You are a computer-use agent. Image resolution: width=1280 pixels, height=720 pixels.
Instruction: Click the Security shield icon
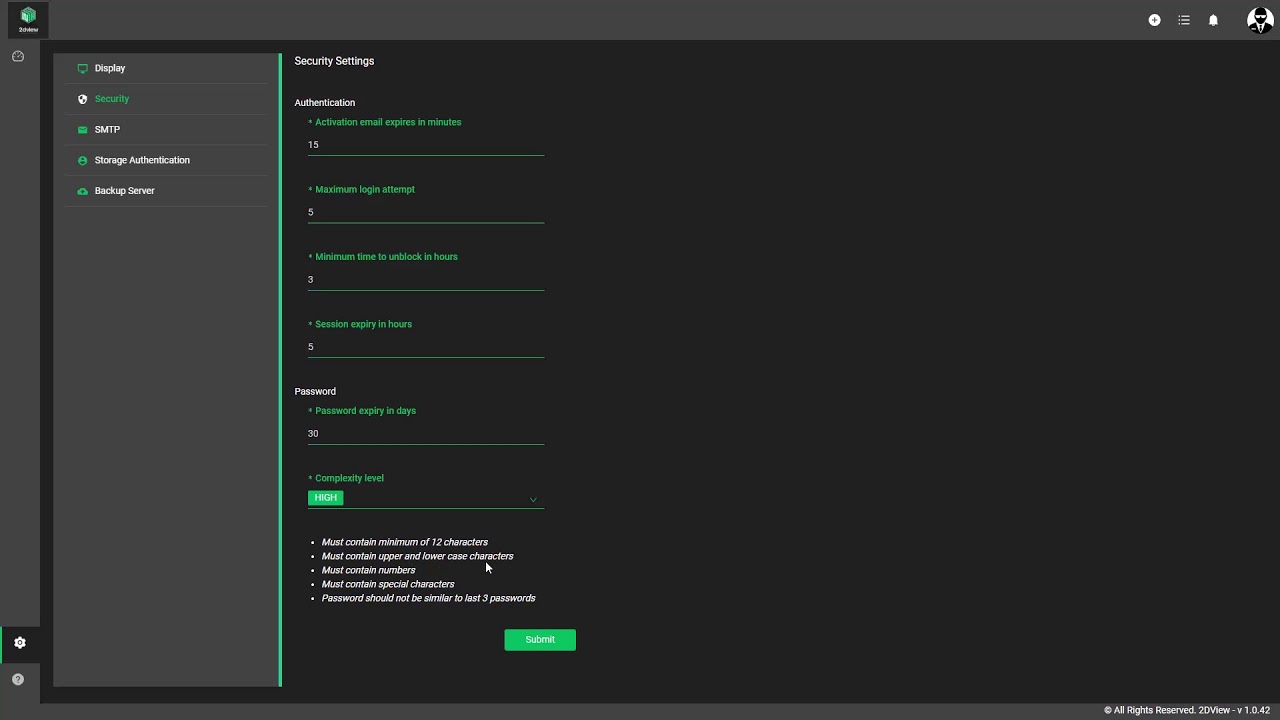[83, 99]
